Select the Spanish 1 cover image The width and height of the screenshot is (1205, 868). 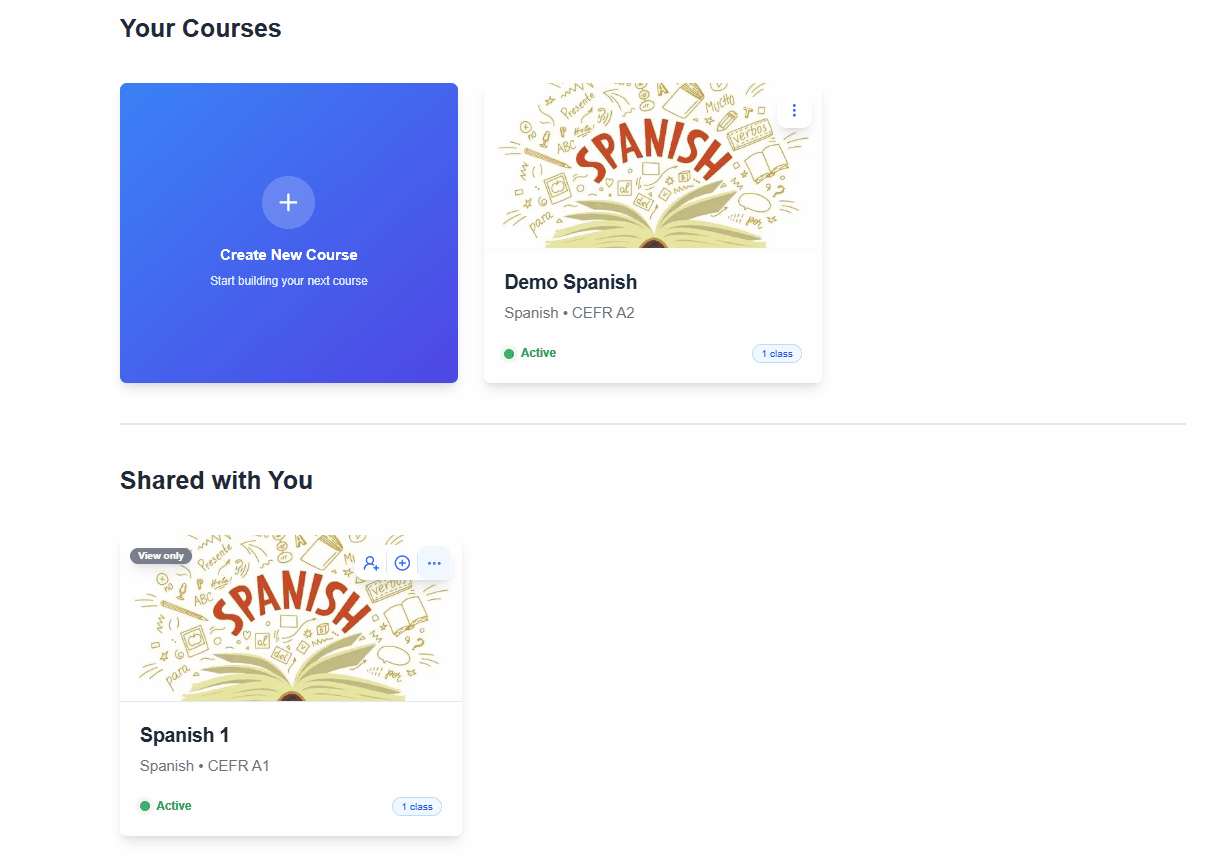[x=291, y=618]
